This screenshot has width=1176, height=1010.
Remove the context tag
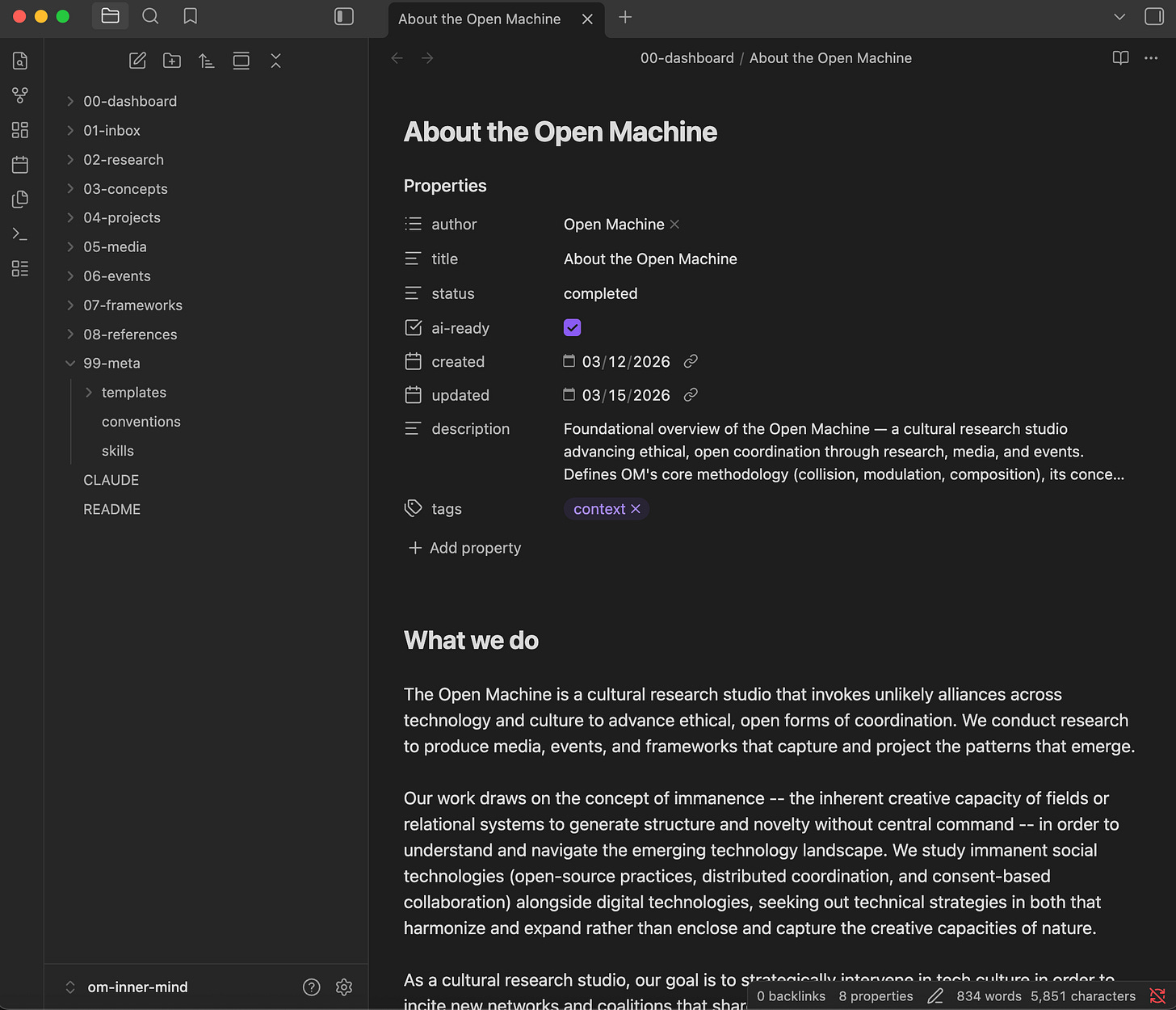click(636, 508)
